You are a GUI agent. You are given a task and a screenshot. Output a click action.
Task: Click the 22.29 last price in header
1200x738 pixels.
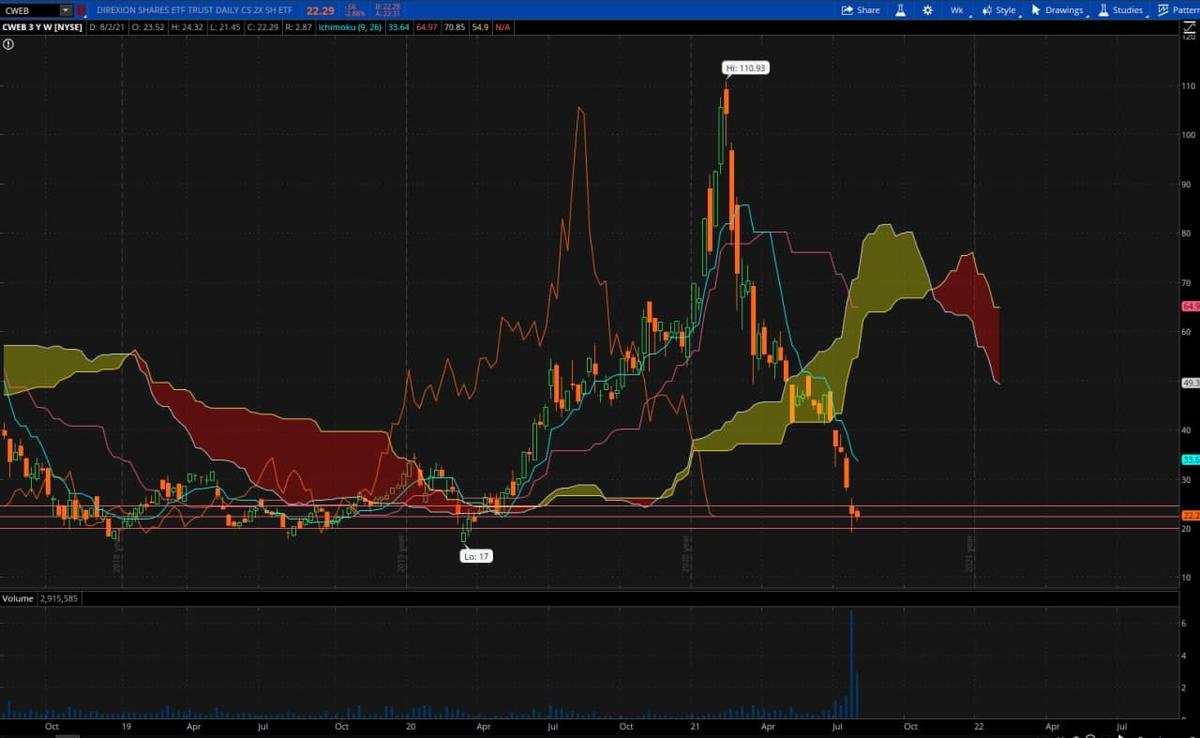pos(320,10)
